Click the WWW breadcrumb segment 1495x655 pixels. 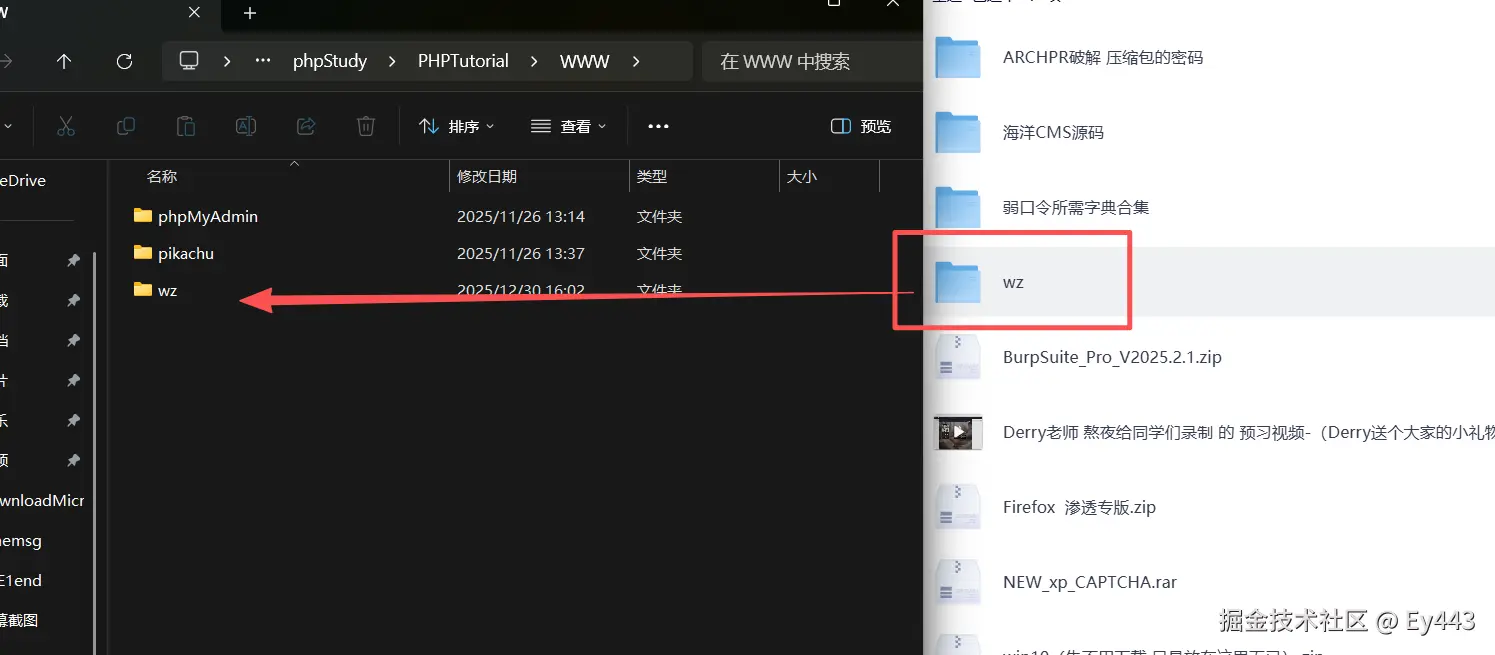[x=585, y=61]
